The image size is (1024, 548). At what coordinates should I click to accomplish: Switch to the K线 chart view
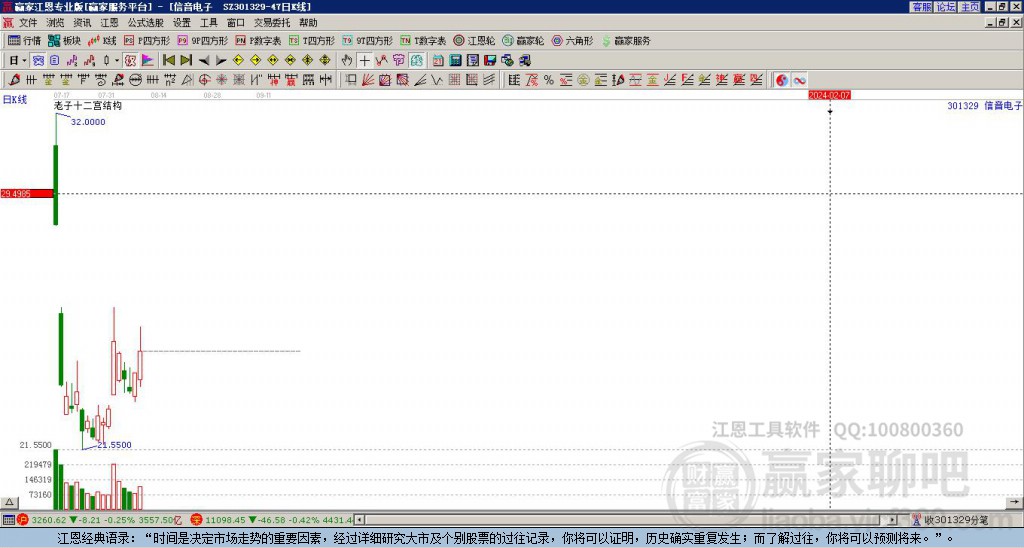[x=102, y=40]
